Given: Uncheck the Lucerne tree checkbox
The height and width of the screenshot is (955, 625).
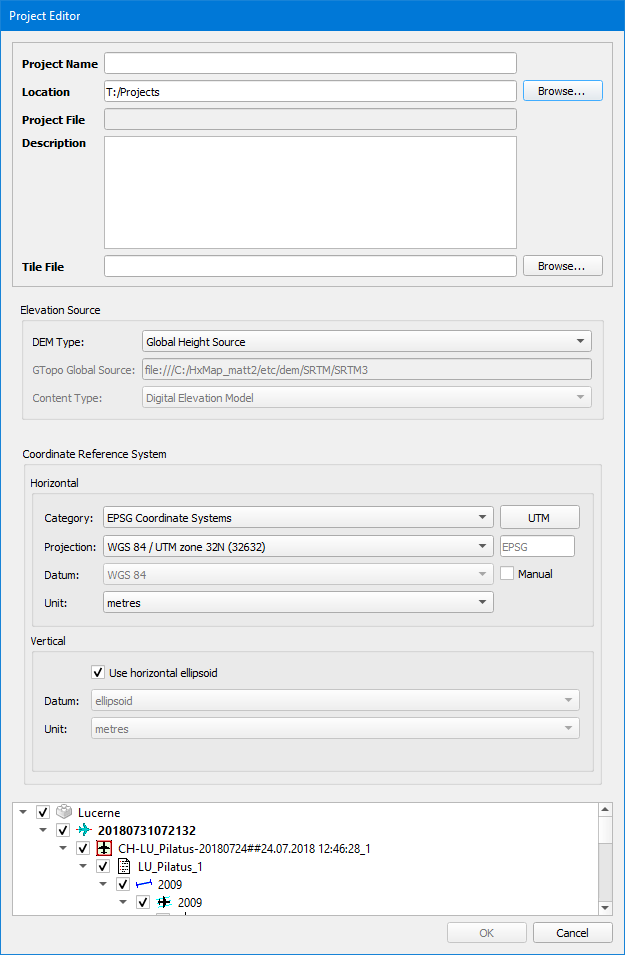Looking at the screenshot, I should pos(43,812).
